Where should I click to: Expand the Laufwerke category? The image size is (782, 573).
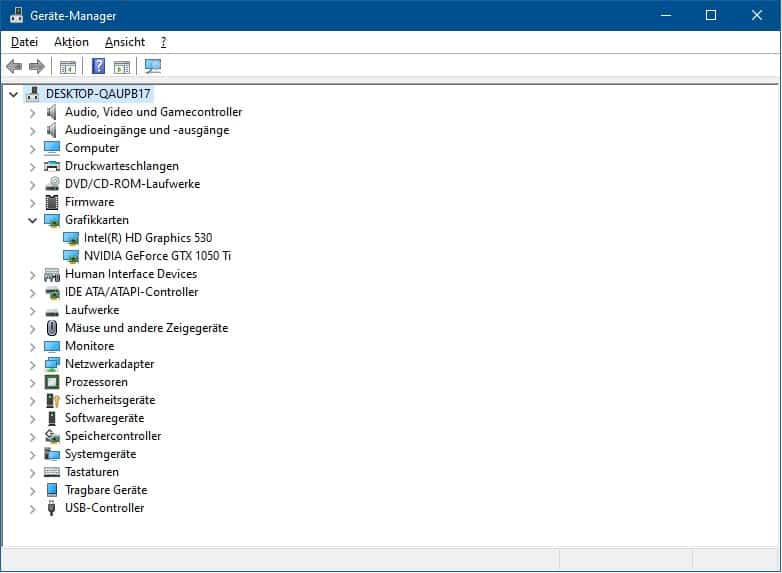(x=32, y=311)
